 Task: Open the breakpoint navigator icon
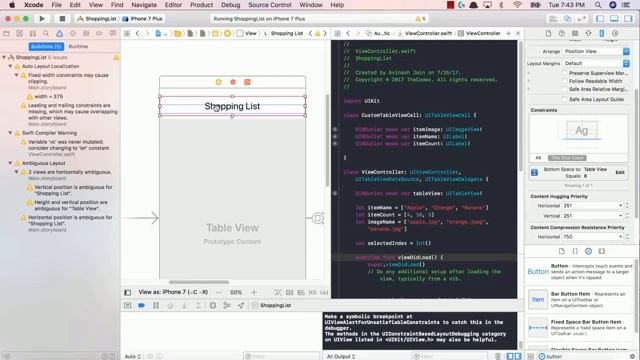pos(99,33)
